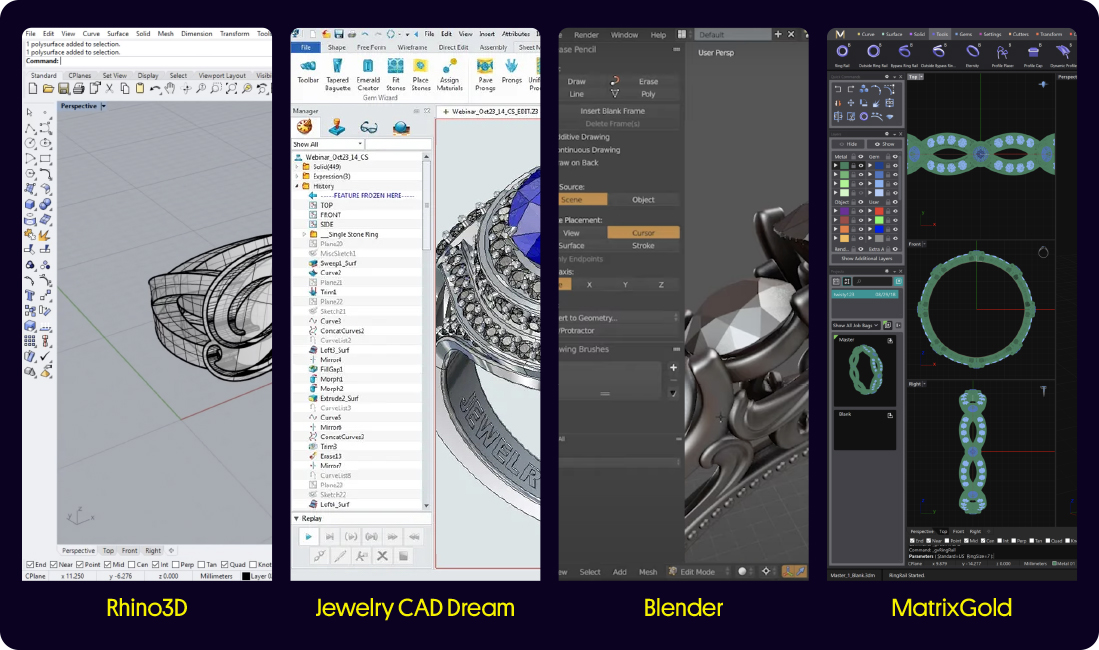Switch to the Shape ribbon tab
This screenshot has width=1099, height=650.
(x=337, y=48)
